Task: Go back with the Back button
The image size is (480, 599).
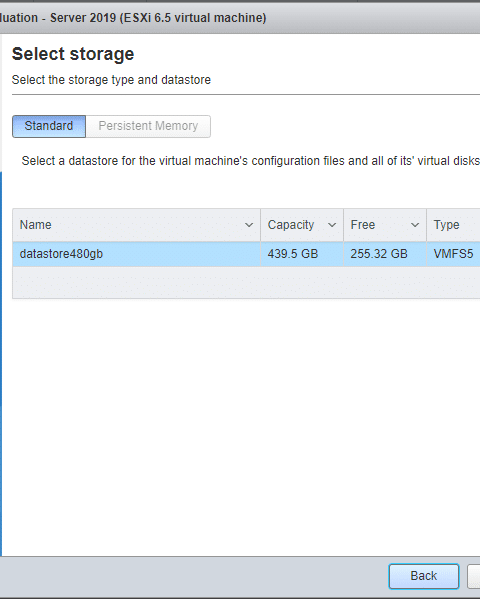Action: tap(424, 576)
